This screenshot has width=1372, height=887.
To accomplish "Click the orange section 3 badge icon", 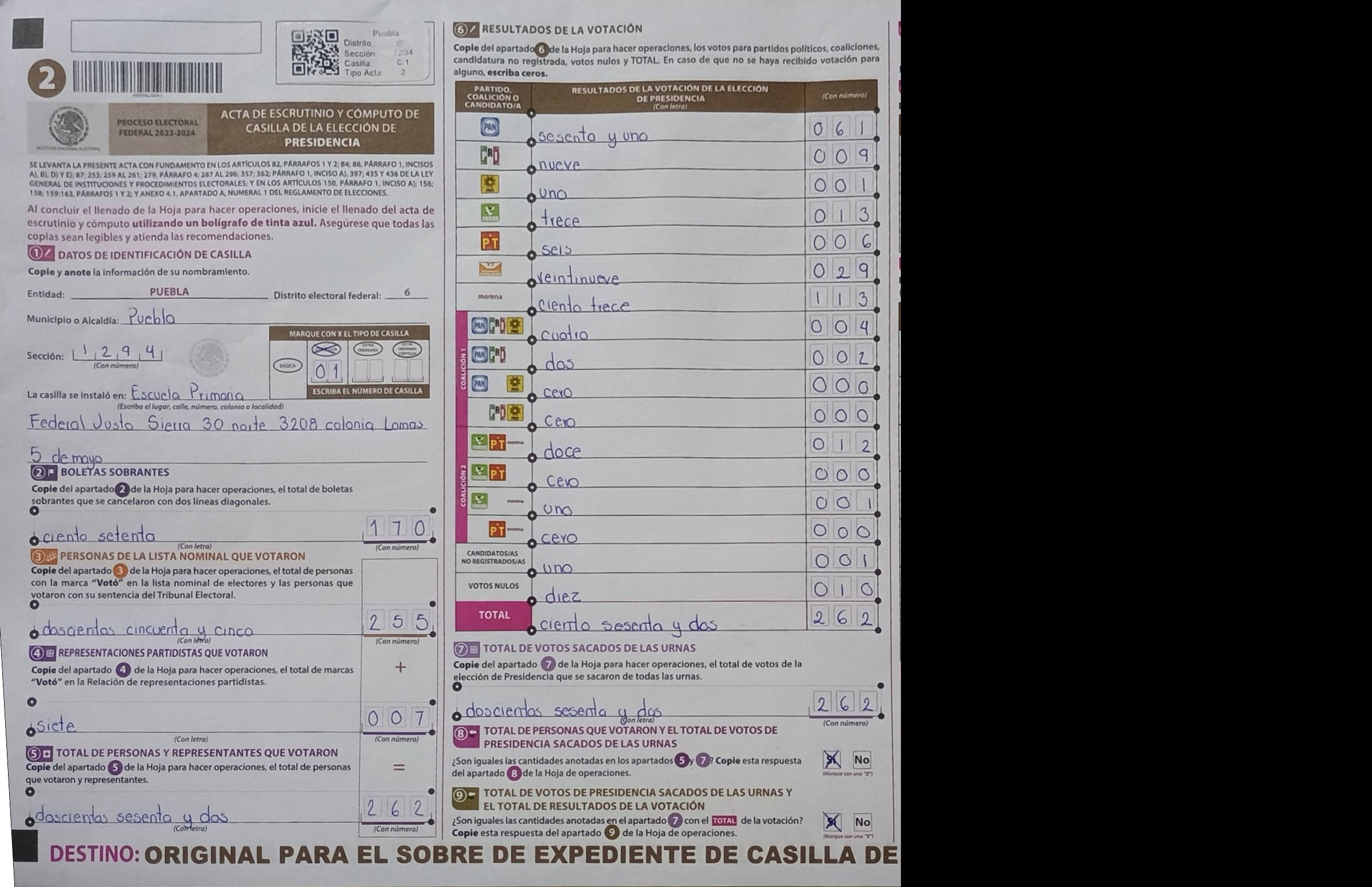I will pyautogui.click(x=45, y=556).
